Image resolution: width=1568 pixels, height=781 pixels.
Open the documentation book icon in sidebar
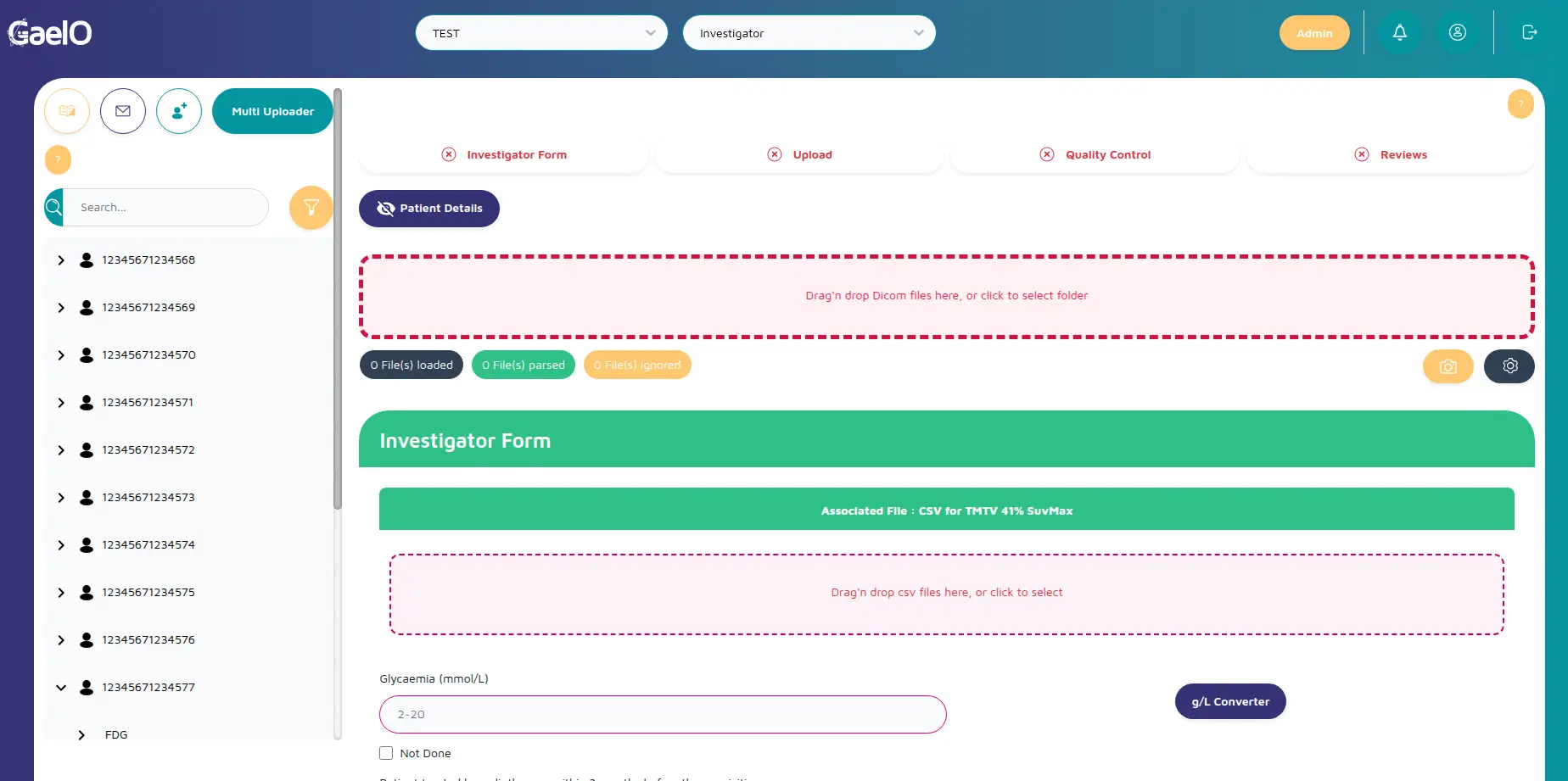tap(67, 111)
